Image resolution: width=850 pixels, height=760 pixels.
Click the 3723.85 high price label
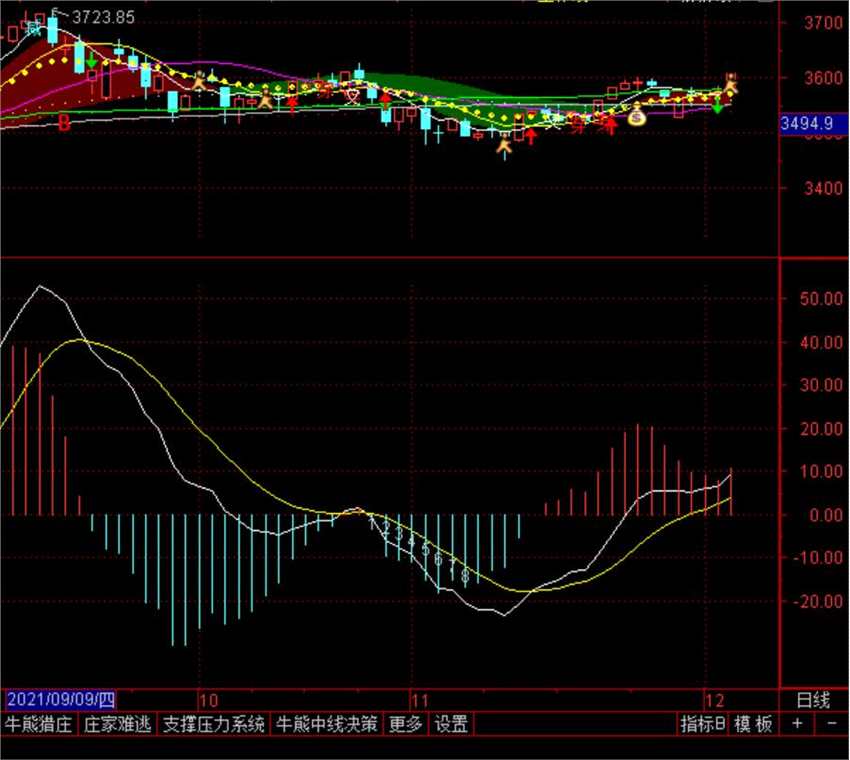103,17
